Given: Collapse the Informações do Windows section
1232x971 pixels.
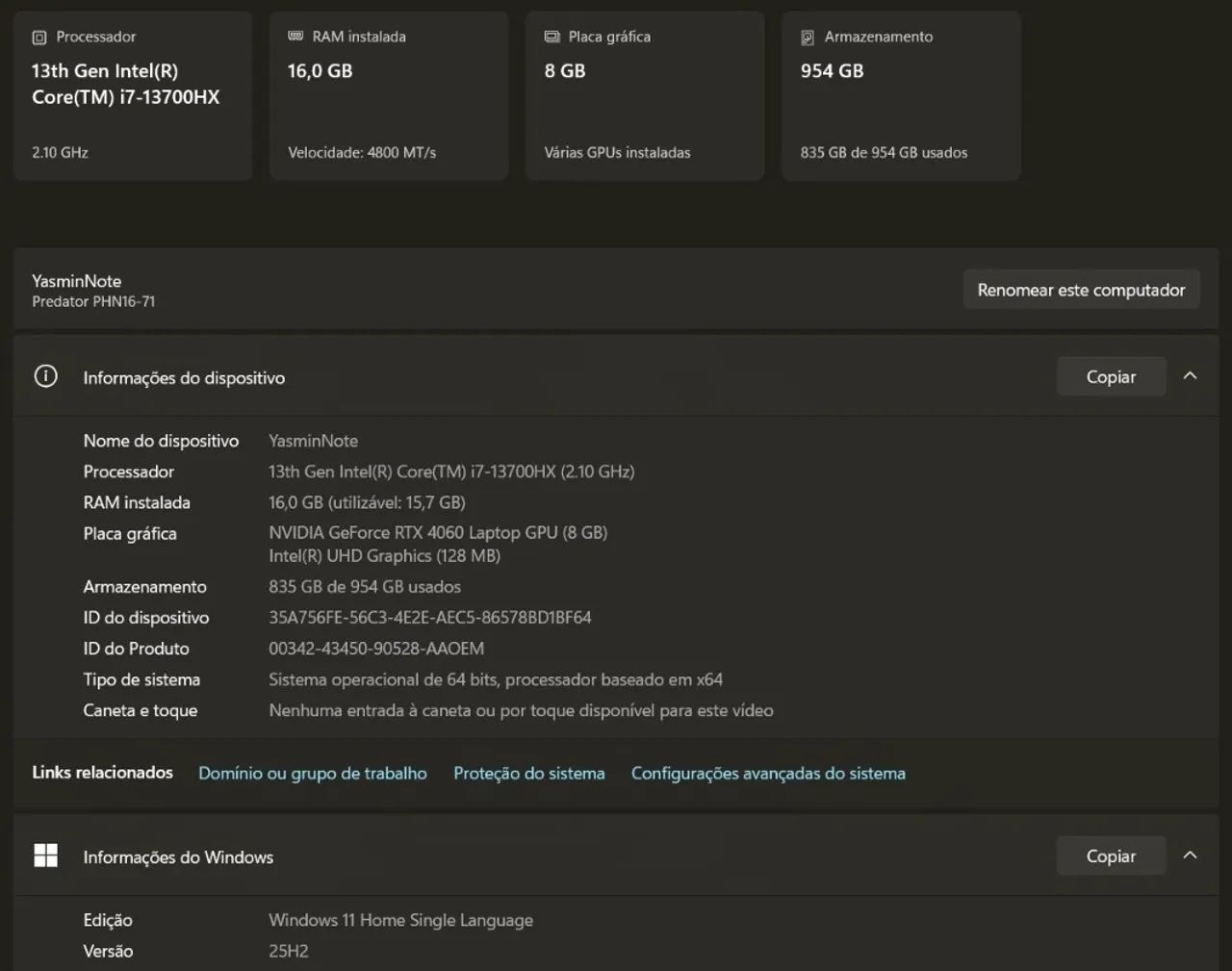Looking at the screenshot, I should tap(1190, 856).
